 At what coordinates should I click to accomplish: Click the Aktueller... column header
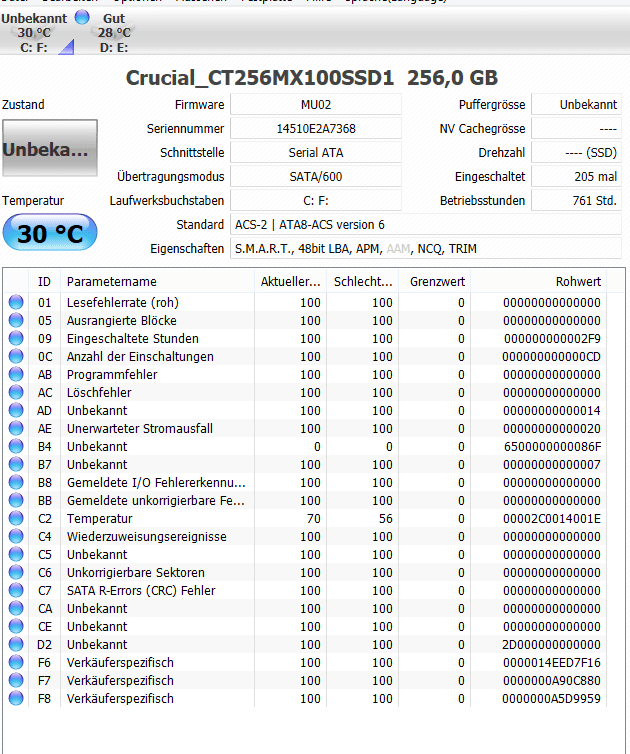[x=290, y=281]
